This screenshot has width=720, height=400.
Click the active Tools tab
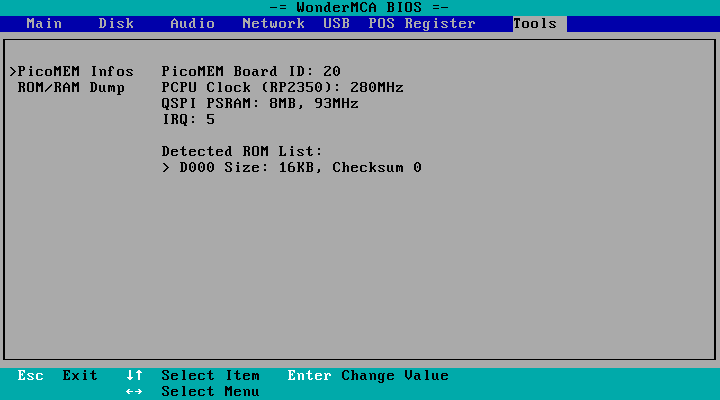(540, 24)
